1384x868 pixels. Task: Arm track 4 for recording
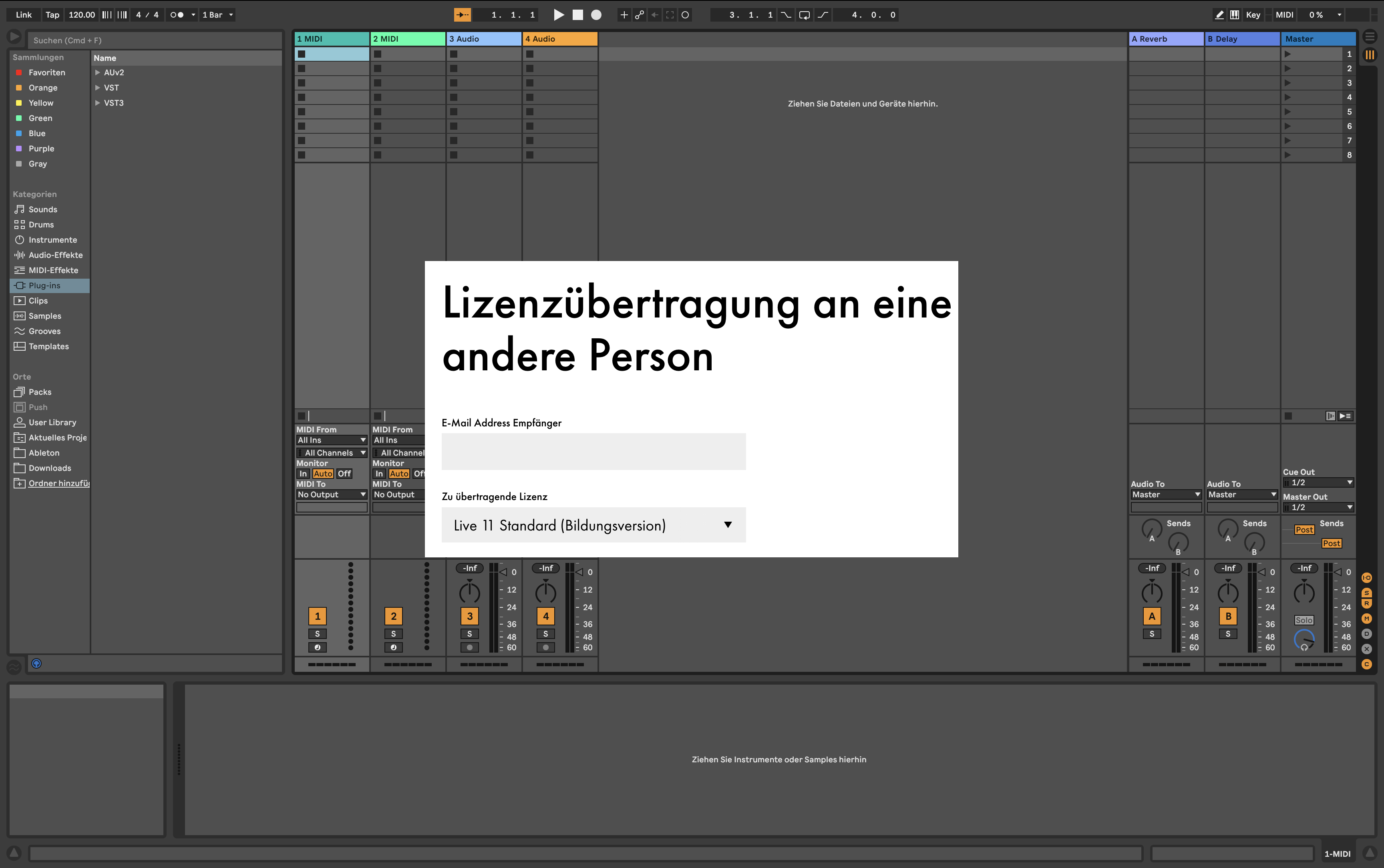[x=546, y=647]
